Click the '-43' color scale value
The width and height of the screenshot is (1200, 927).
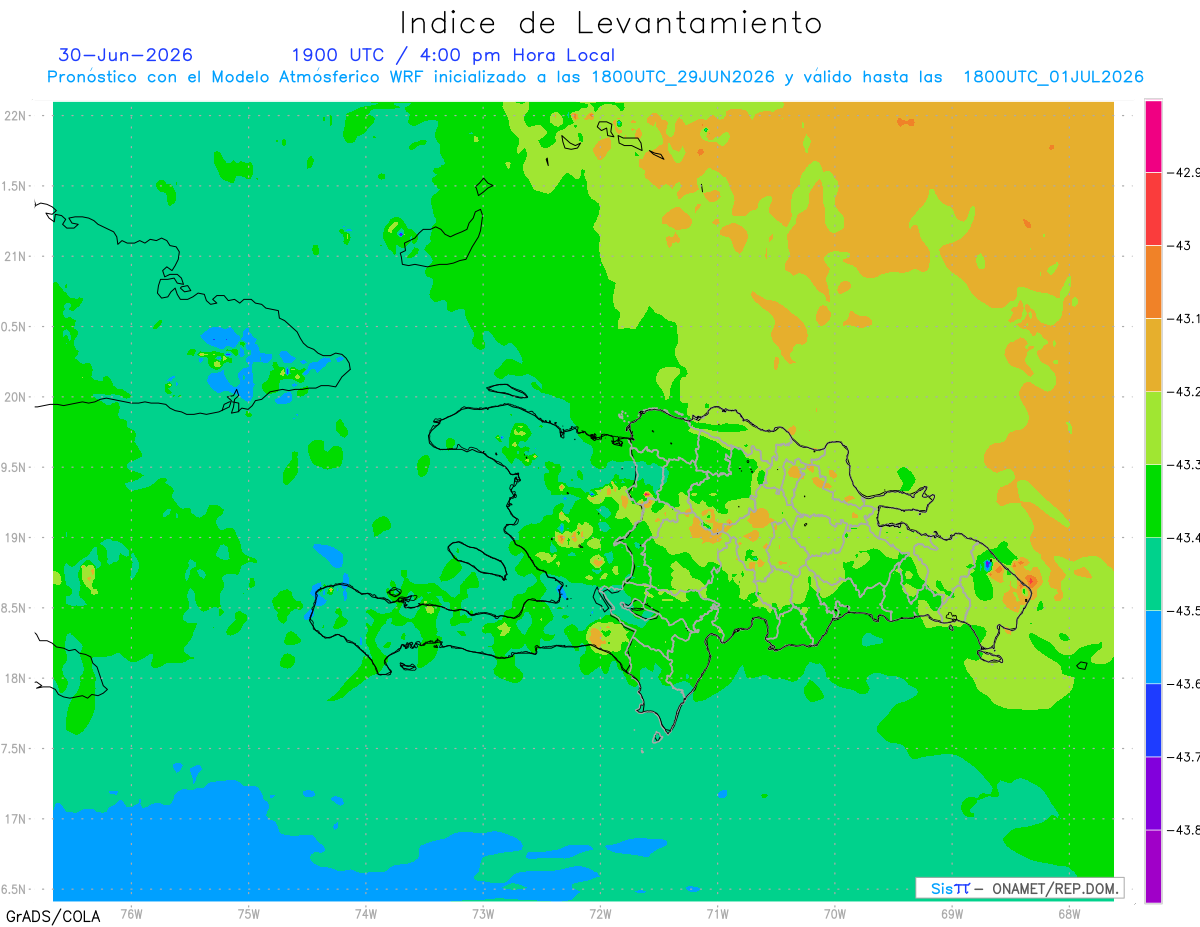coord(1179,246)
